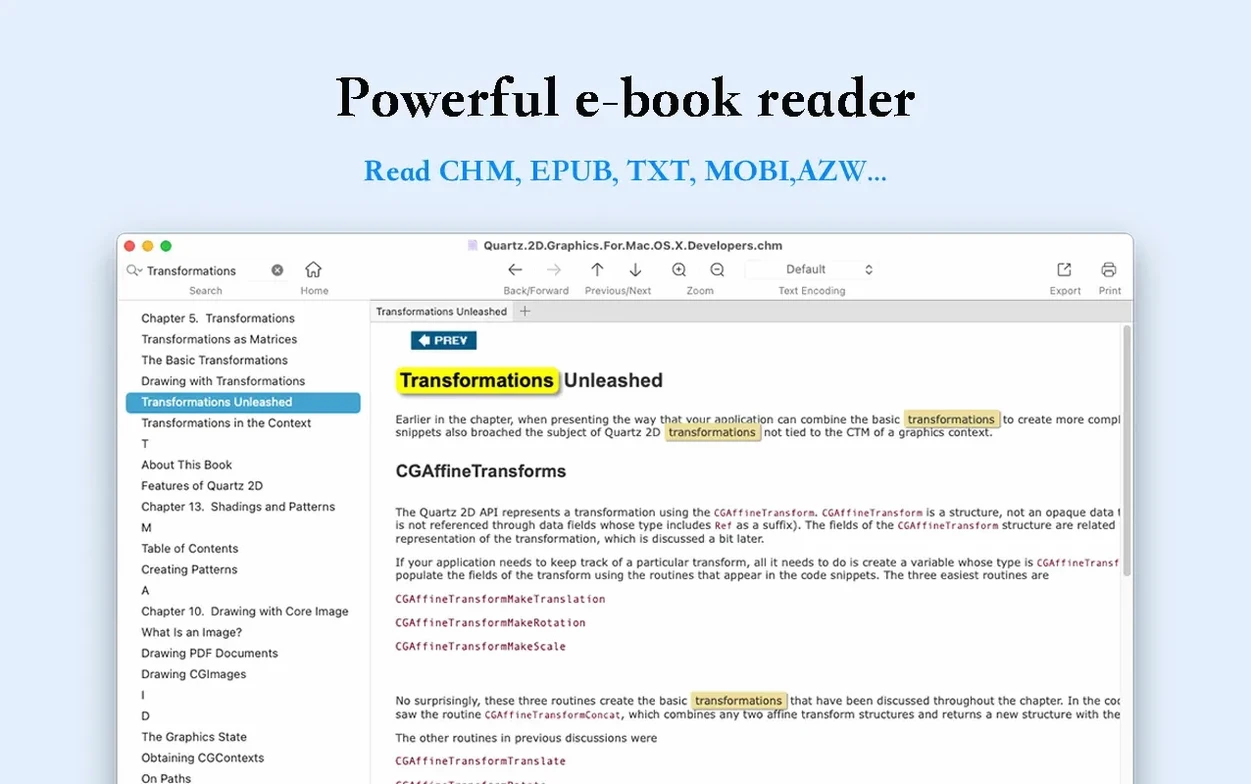
Task: Click 'CGAffineTransformTranslate' code text
Action: click(483, 762)
